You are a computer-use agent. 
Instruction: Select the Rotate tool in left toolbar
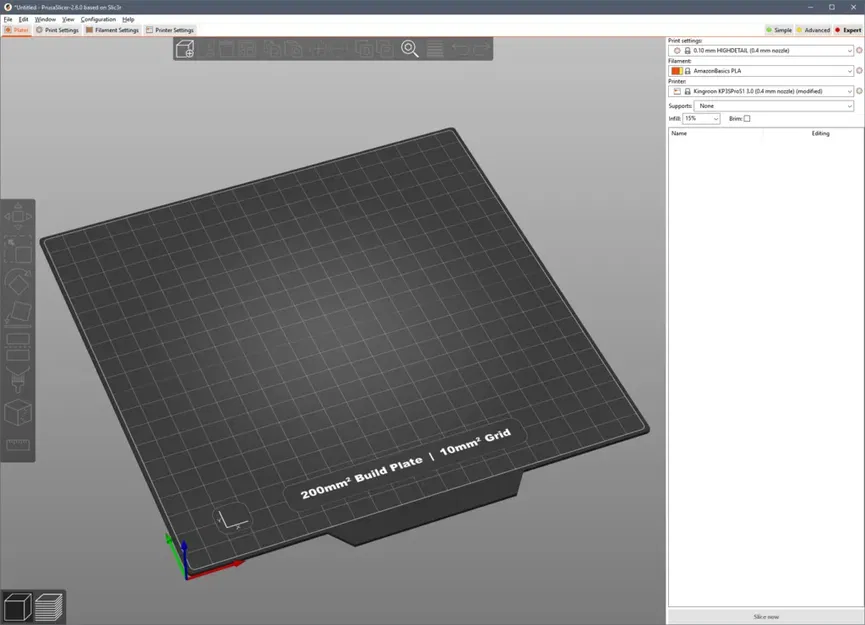coord(18,281)
